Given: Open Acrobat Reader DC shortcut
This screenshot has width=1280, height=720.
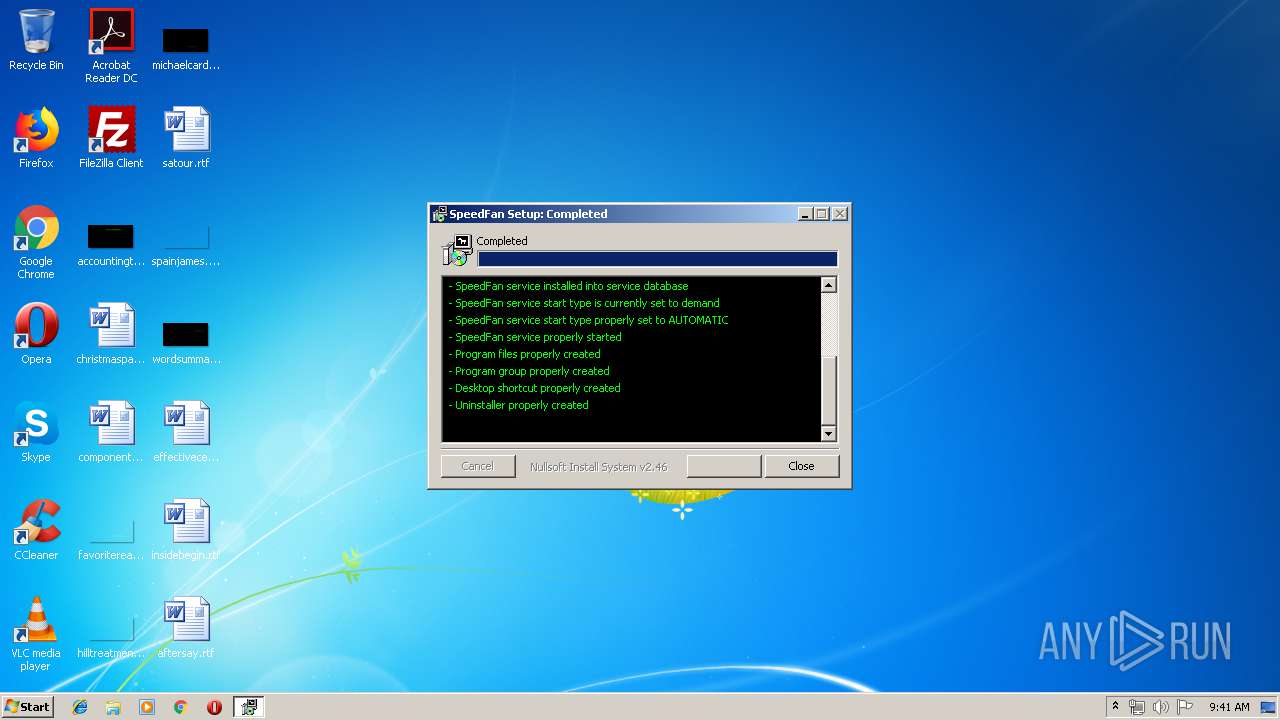Looking at the screenshot, I should click(111, 46).
